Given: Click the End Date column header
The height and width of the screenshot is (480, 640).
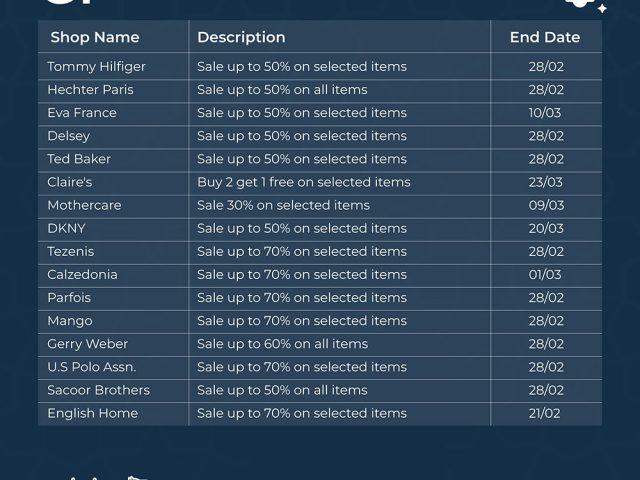Looking at the screenshot, I should point(545,37).
